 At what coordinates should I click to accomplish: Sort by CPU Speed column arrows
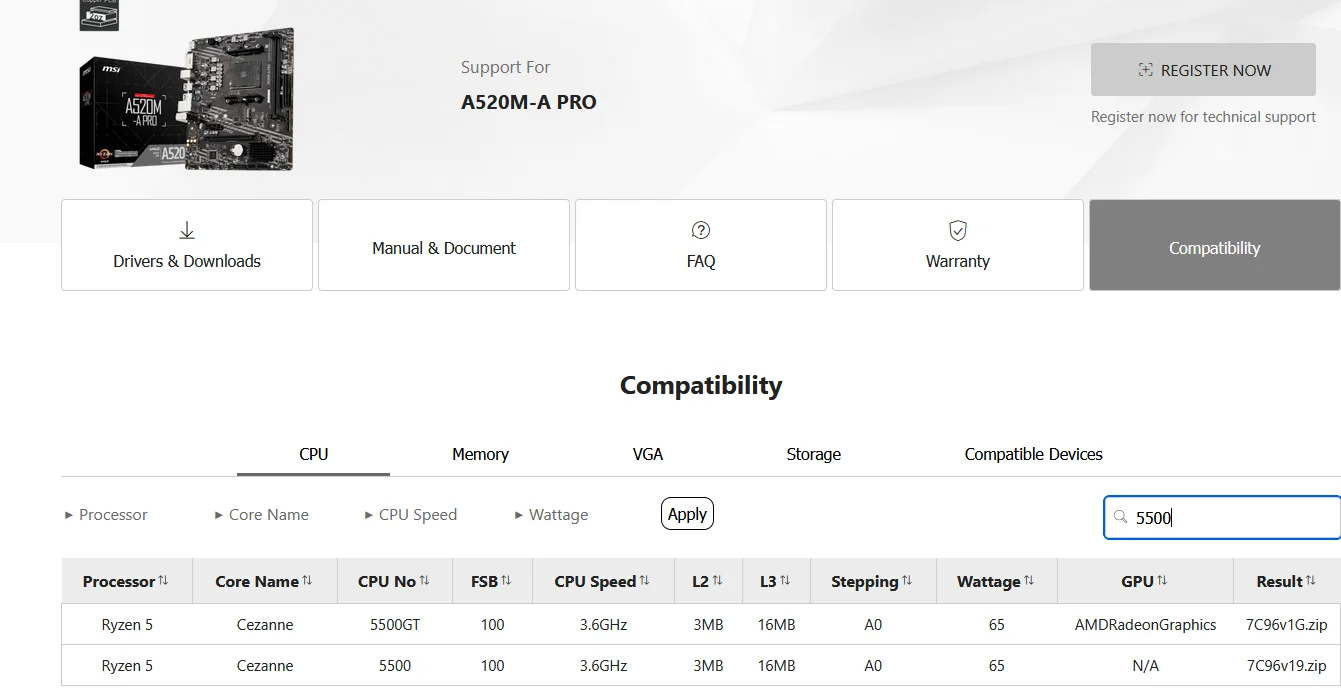click(644, 581)
